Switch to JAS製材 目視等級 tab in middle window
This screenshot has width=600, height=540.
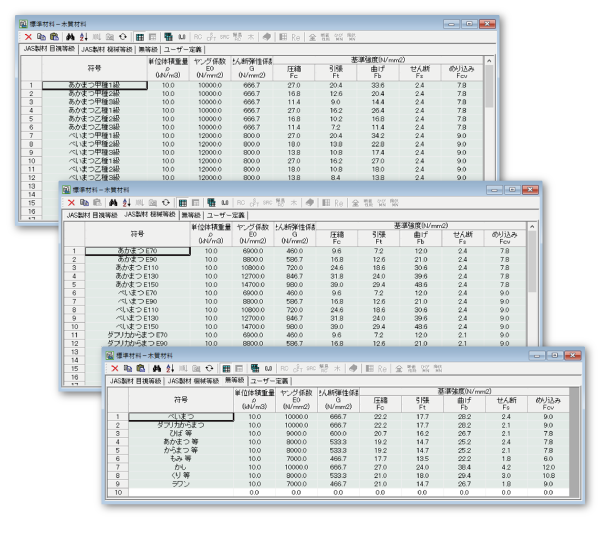click(x=92, y=215)
